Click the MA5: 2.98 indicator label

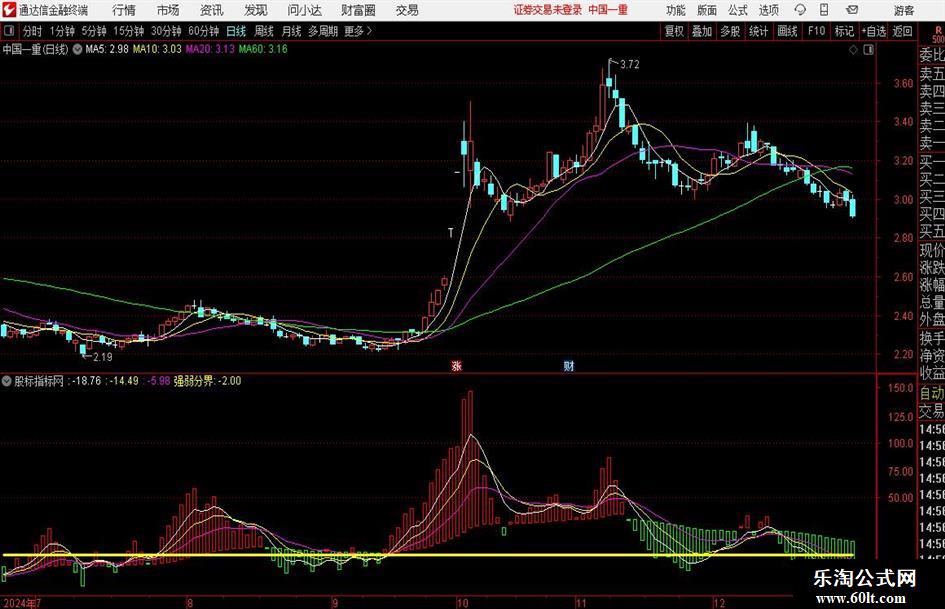click(x=107, y=49)
